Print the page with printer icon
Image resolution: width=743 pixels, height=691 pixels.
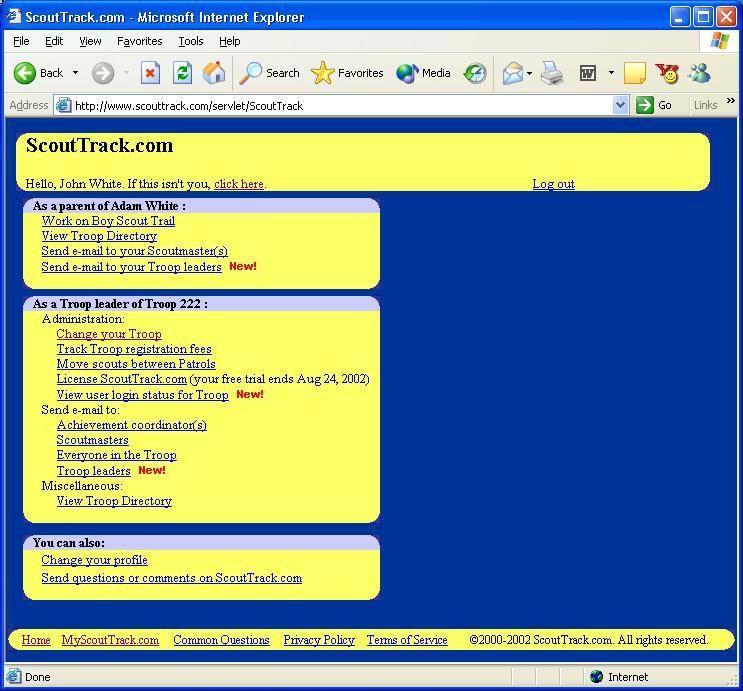pyautogui.click(x=552, y=73)
